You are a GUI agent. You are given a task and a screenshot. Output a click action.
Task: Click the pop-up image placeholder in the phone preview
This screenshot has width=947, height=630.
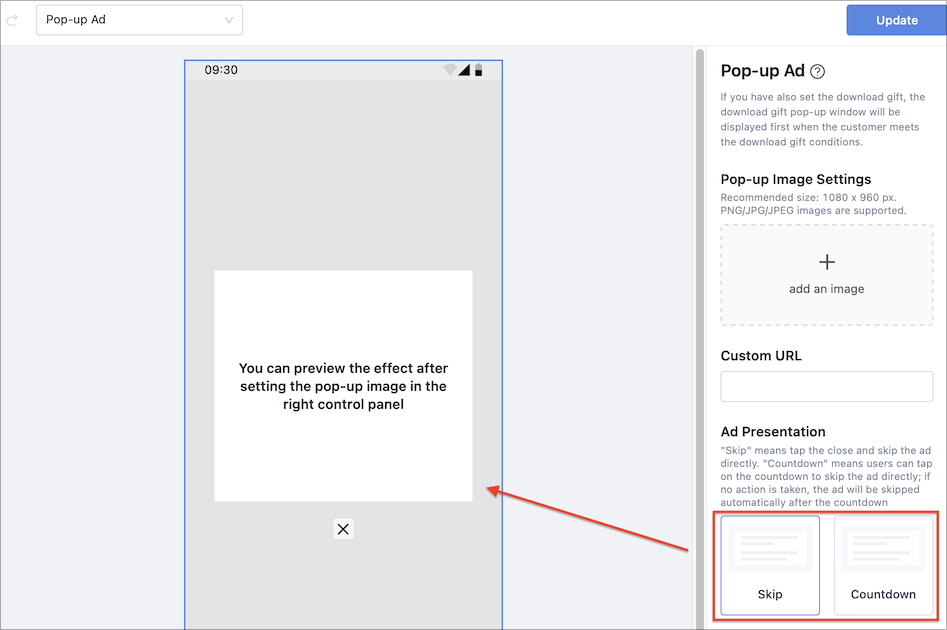click(x=343, y=386)
